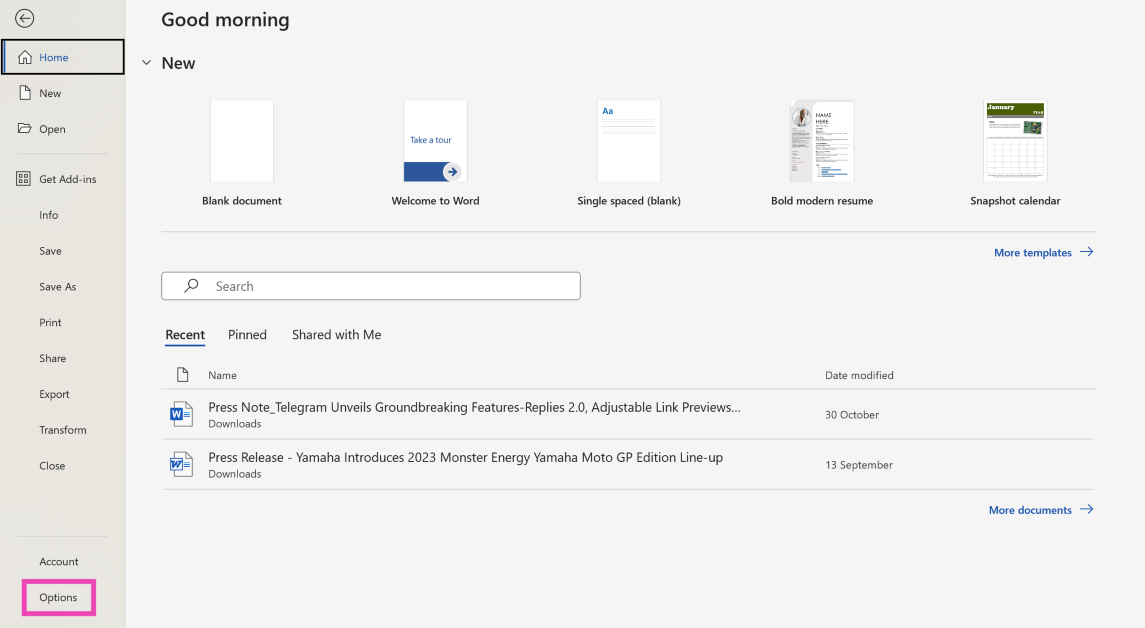This screenshot has height=628, width=1145.
Task: Click the Get Add-ins grid icon
Action: pyautogui.click(x=24, y=179)
